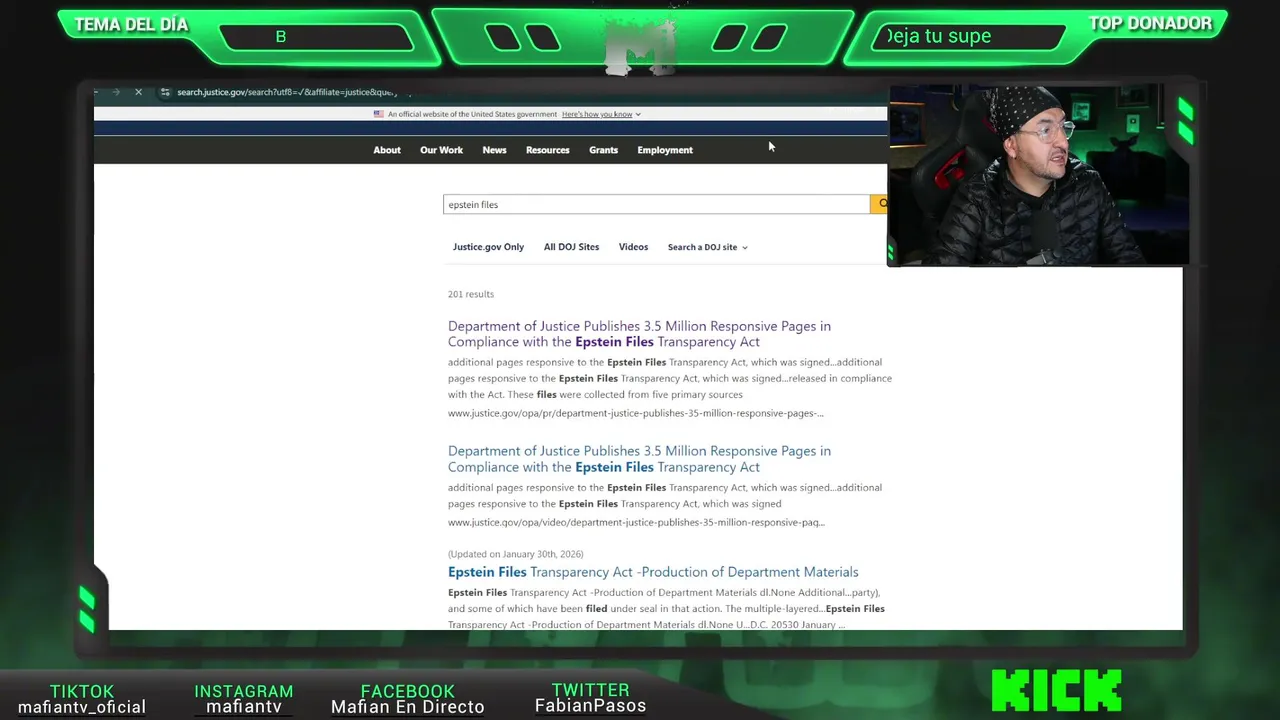Click the US flag icon in banner
Image resolution: width=1280 pixels, height=720 pixels.
point(379,114)
